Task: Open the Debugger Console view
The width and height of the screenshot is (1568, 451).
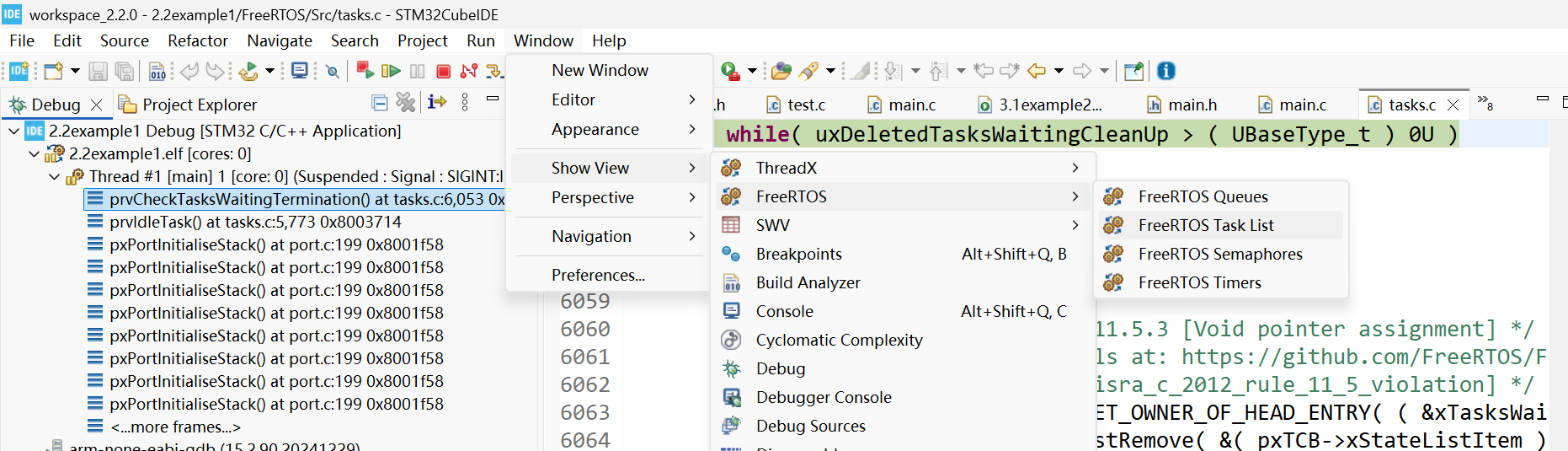Action: 902,397
